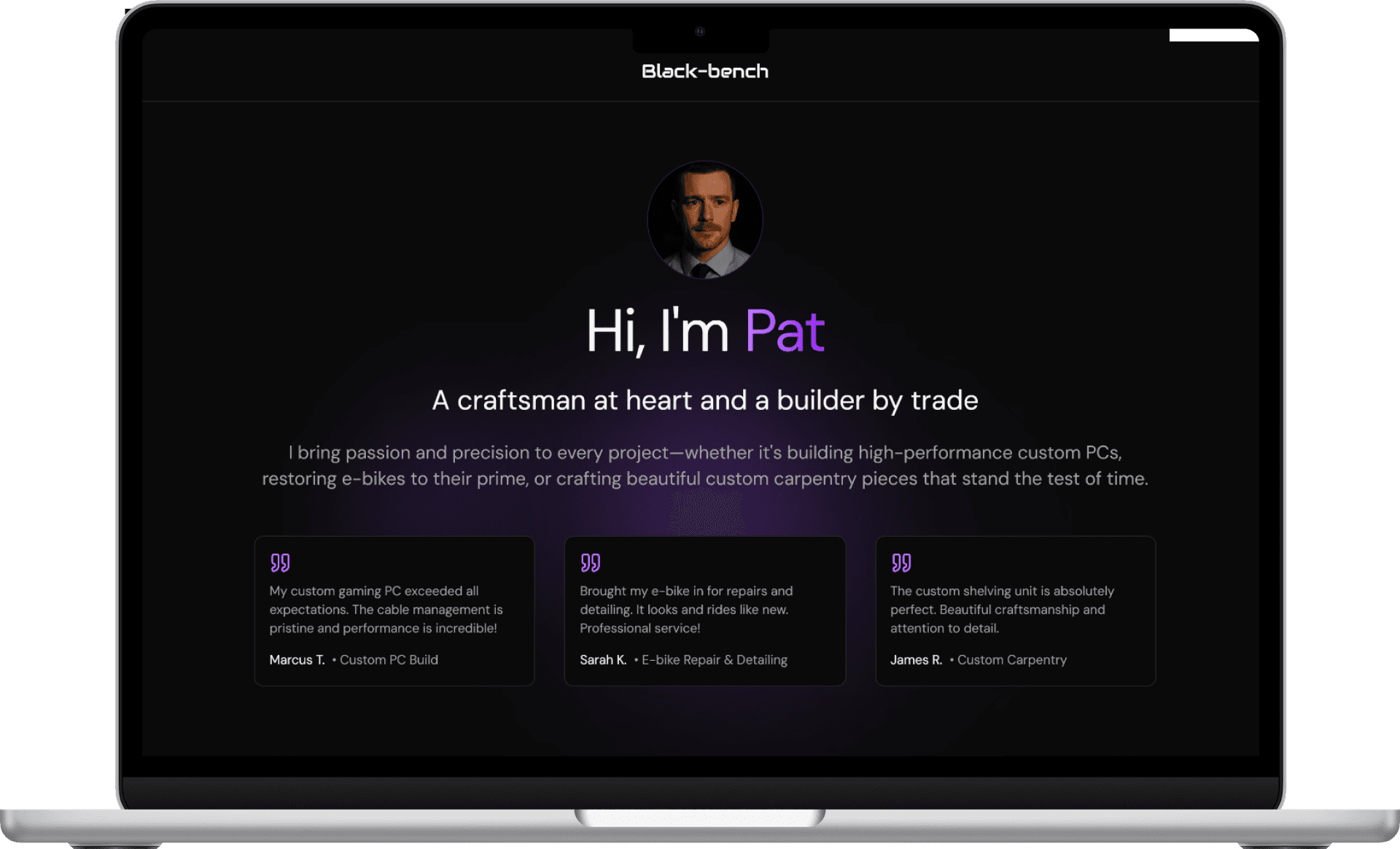Click the custom shelving unit testimonial text

coord(1002,610)
